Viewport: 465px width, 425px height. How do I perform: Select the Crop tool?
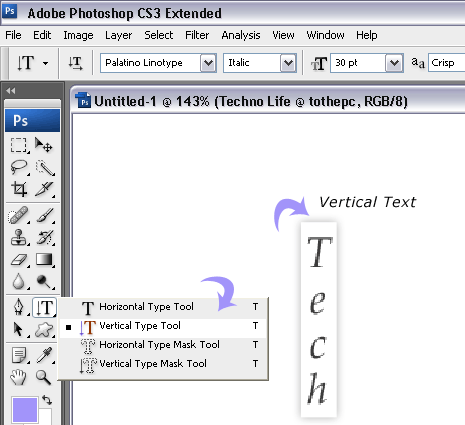coord(19,189)
